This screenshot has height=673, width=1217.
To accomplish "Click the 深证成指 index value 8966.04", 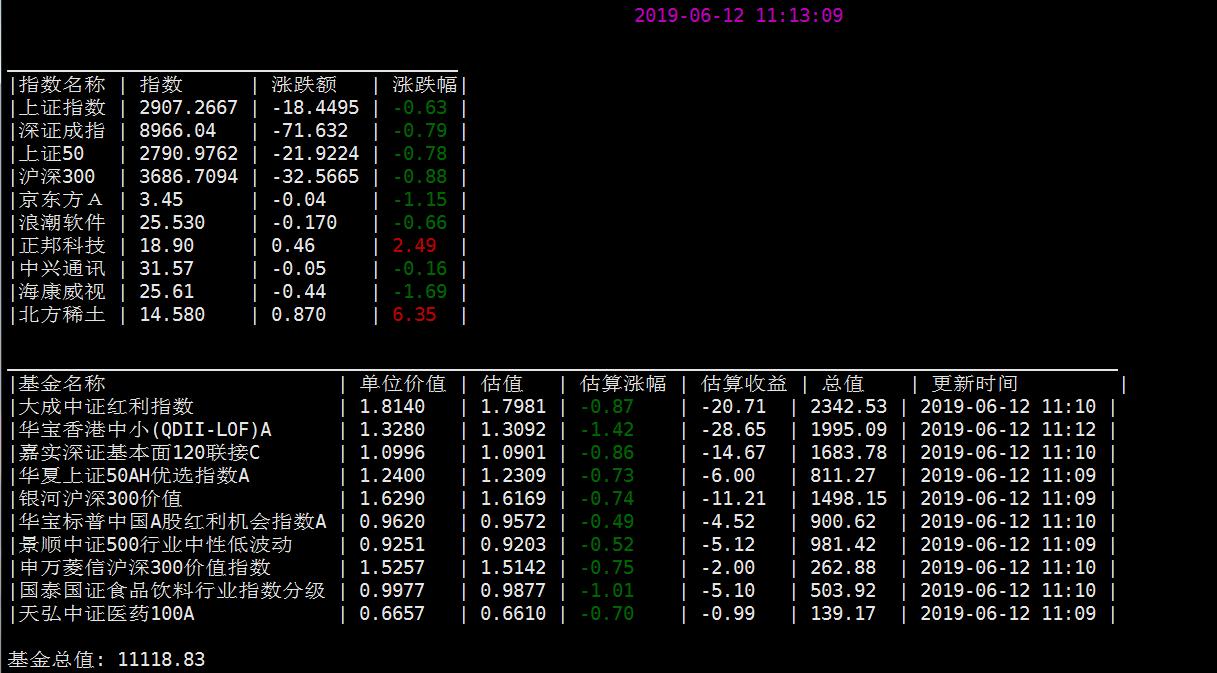I will [178, 131].
